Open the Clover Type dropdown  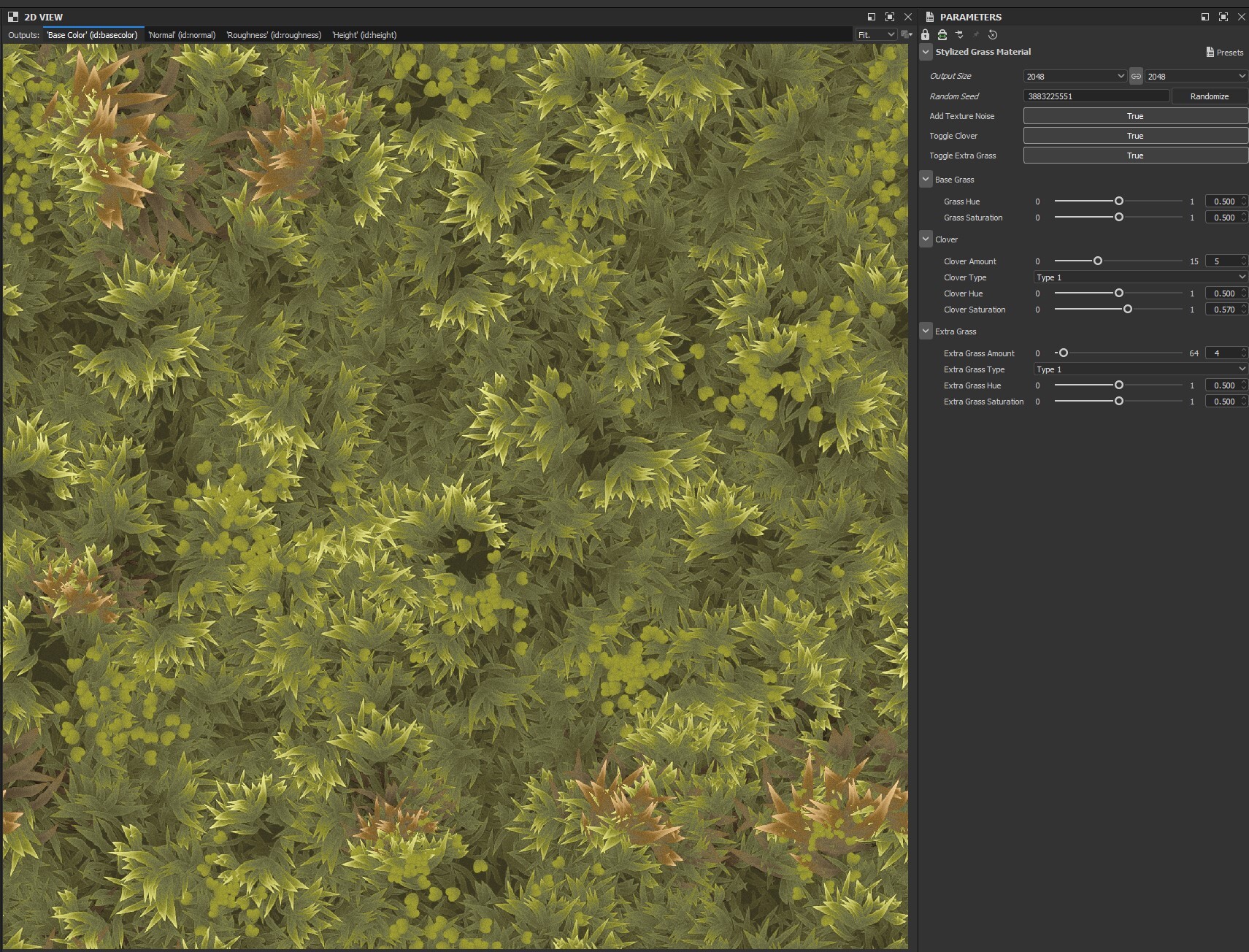tap(1139, 277)
